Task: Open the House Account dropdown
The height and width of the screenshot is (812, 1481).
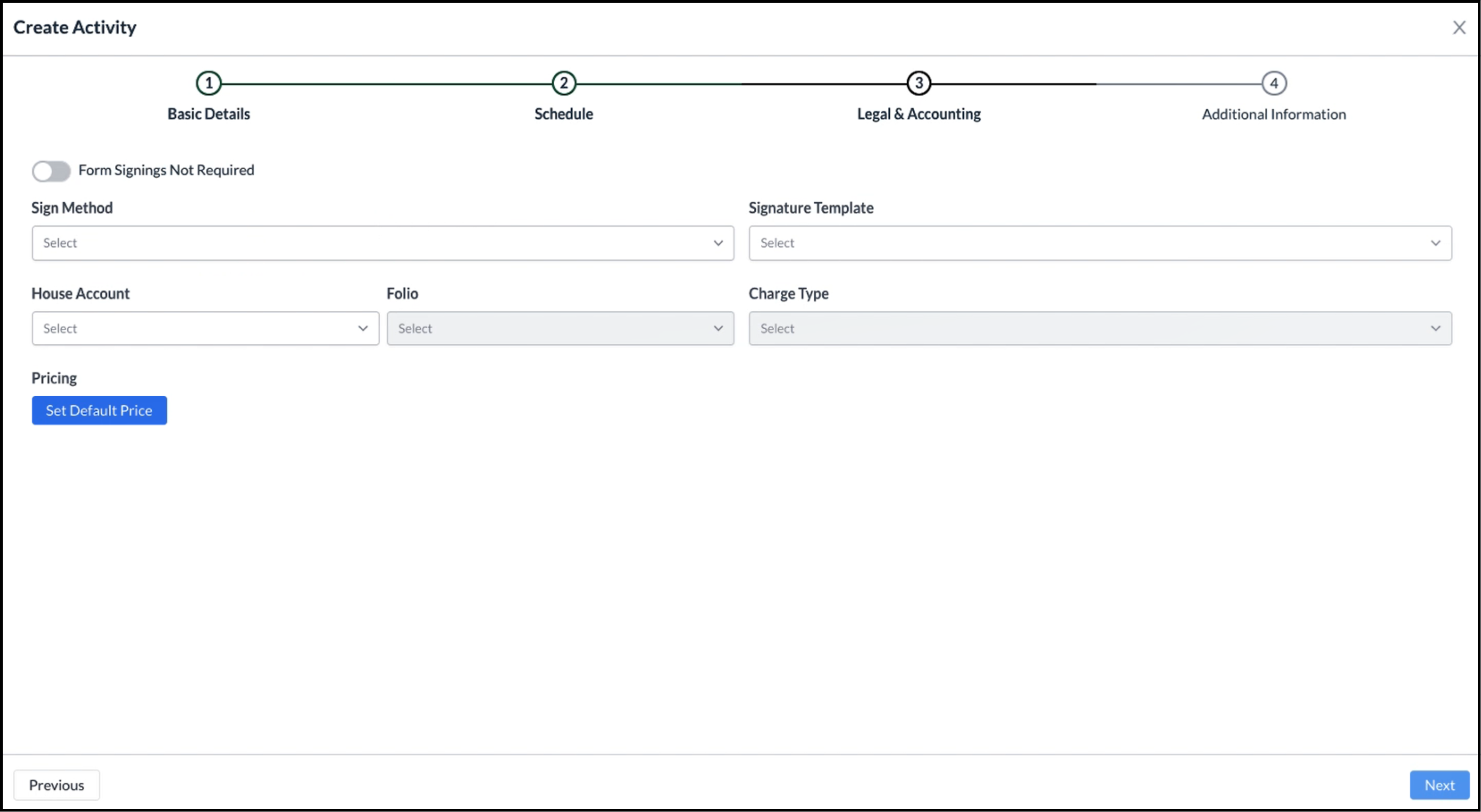Action: pos(205,328)
